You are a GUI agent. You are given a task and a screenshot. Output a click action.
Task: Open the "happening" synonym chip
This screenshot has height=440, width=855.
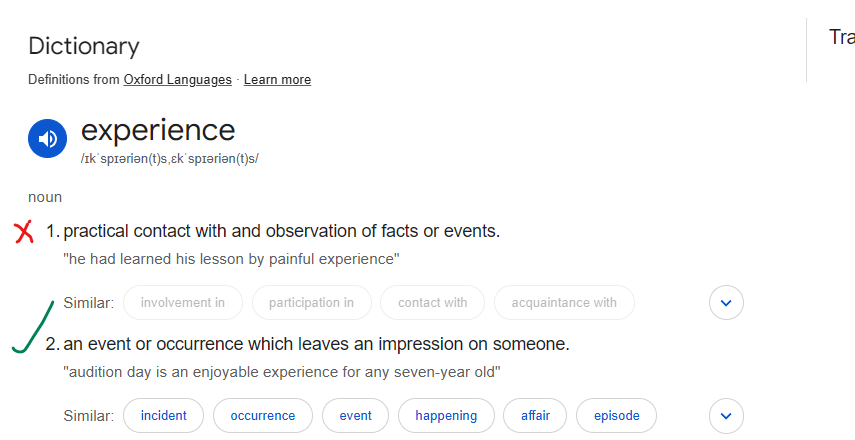coord(446,415)
